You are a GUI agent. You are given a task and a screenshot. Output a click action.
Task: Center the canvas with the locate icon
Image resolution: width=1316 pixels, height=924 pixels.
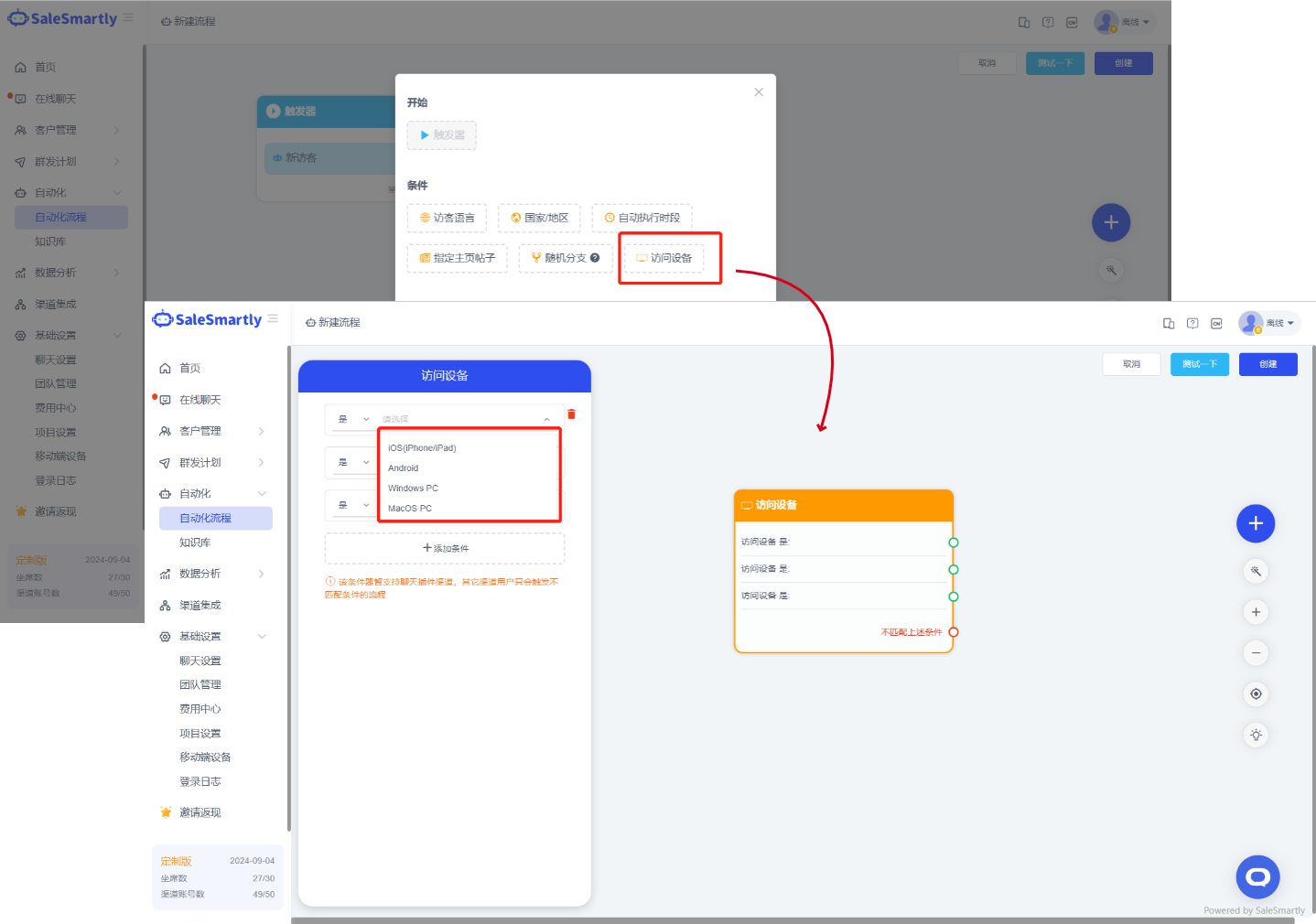(1256, 694)
